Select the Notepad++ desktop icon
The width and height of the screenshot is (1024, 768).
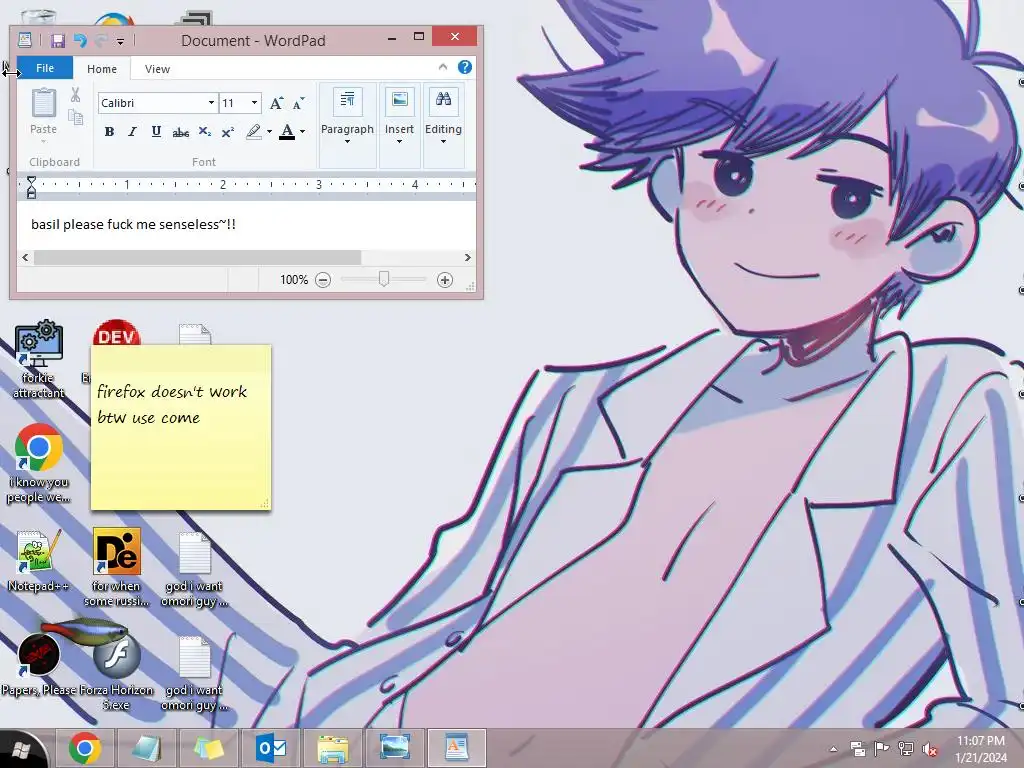tap(39, 560)
